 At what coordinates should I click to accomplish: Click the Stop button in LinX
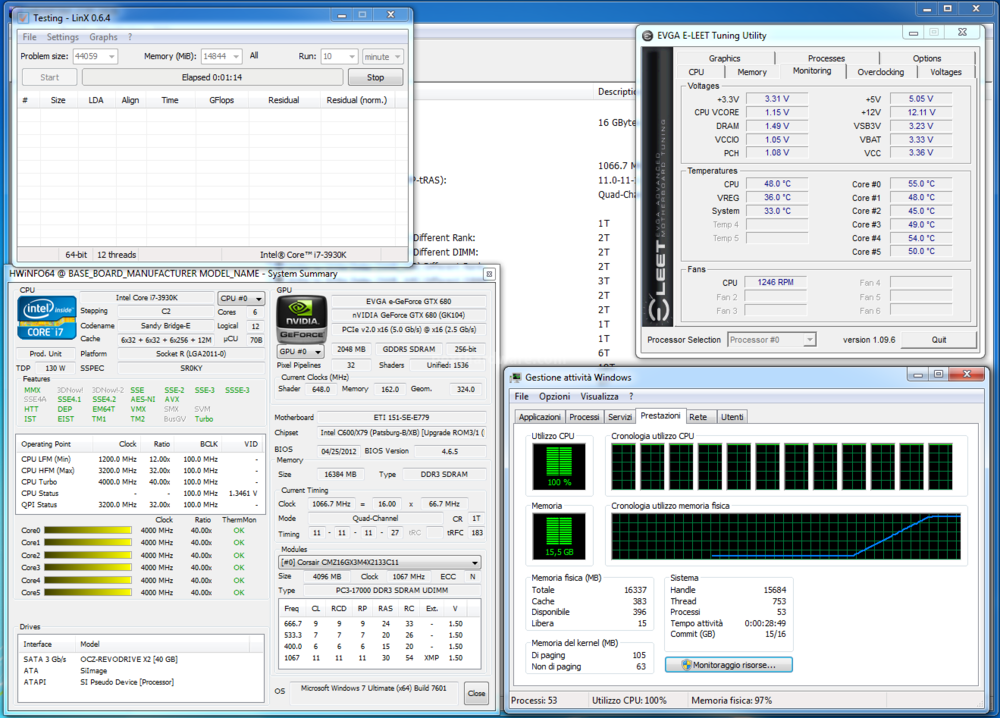coord(376,77)
